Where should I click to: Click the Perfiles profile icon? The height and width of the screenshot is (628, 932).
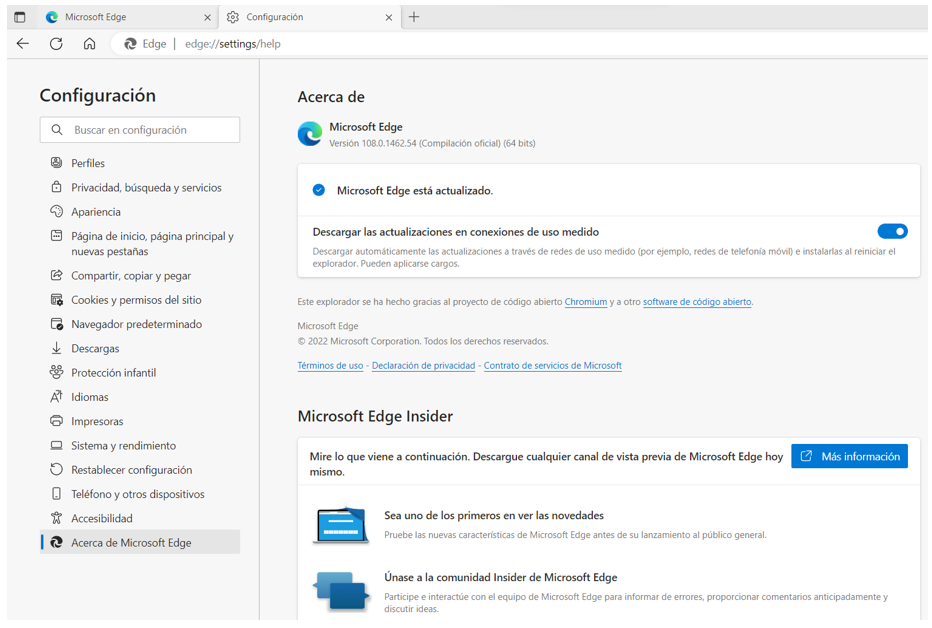click(x=56, y=163)
